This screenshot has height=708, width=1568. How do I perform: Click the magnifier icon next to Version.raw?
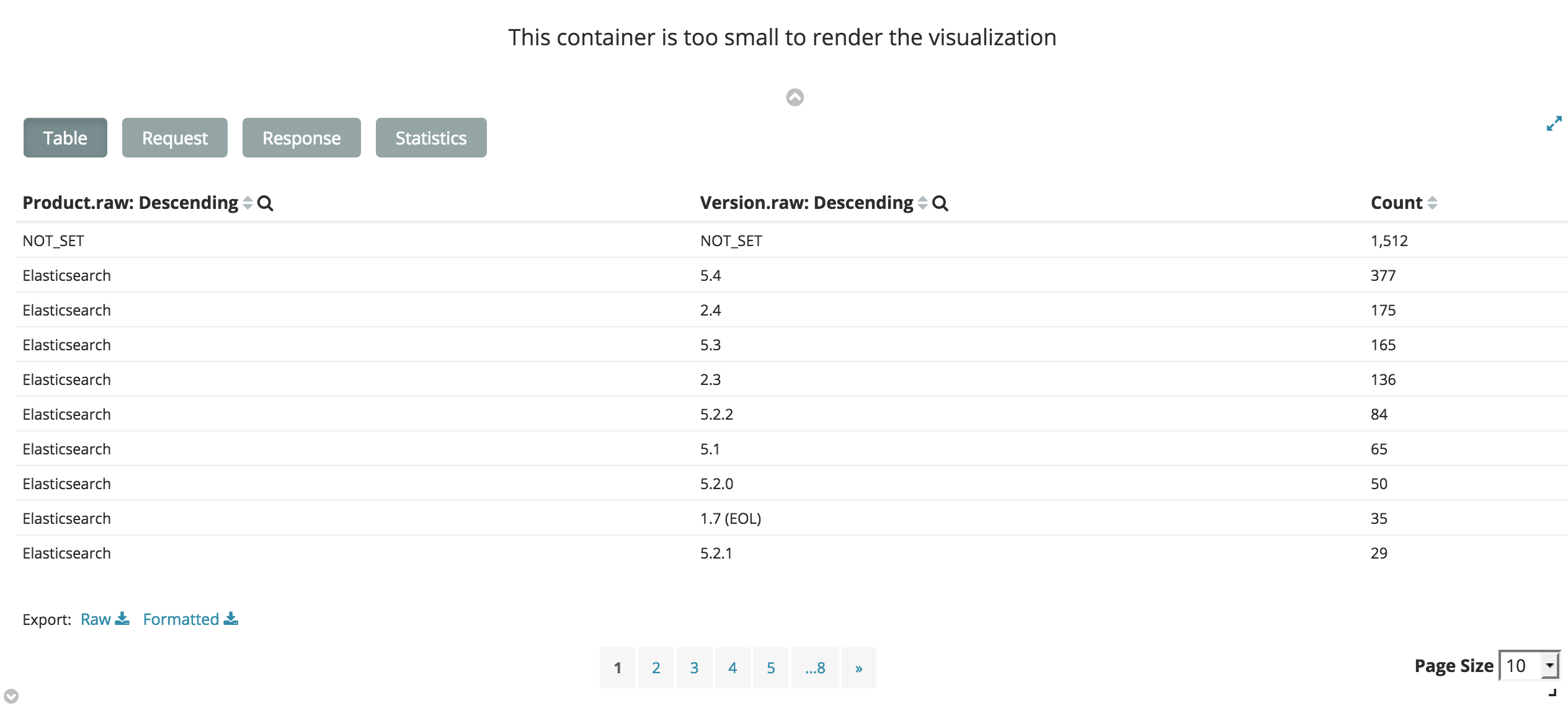(x=940, y=203)
